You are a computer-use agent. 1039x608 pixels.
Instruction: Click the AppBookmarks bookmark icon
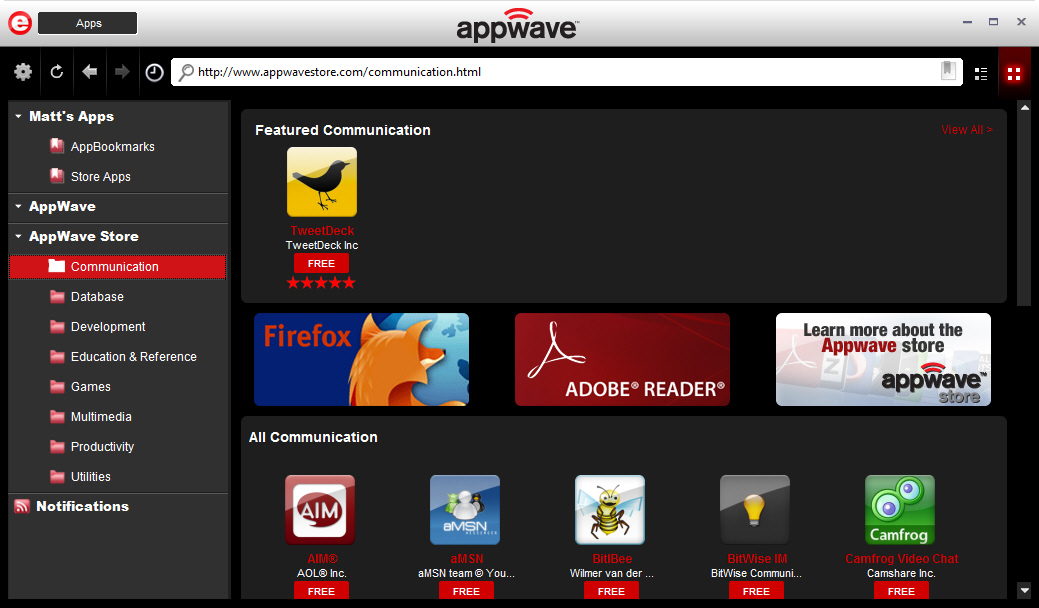pos(57,146)
